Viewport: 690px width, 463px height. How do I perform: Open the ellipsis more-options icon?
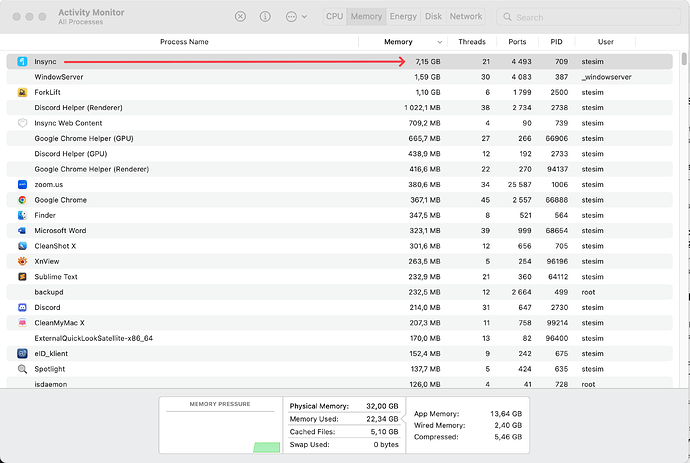(x=291, y=17)
